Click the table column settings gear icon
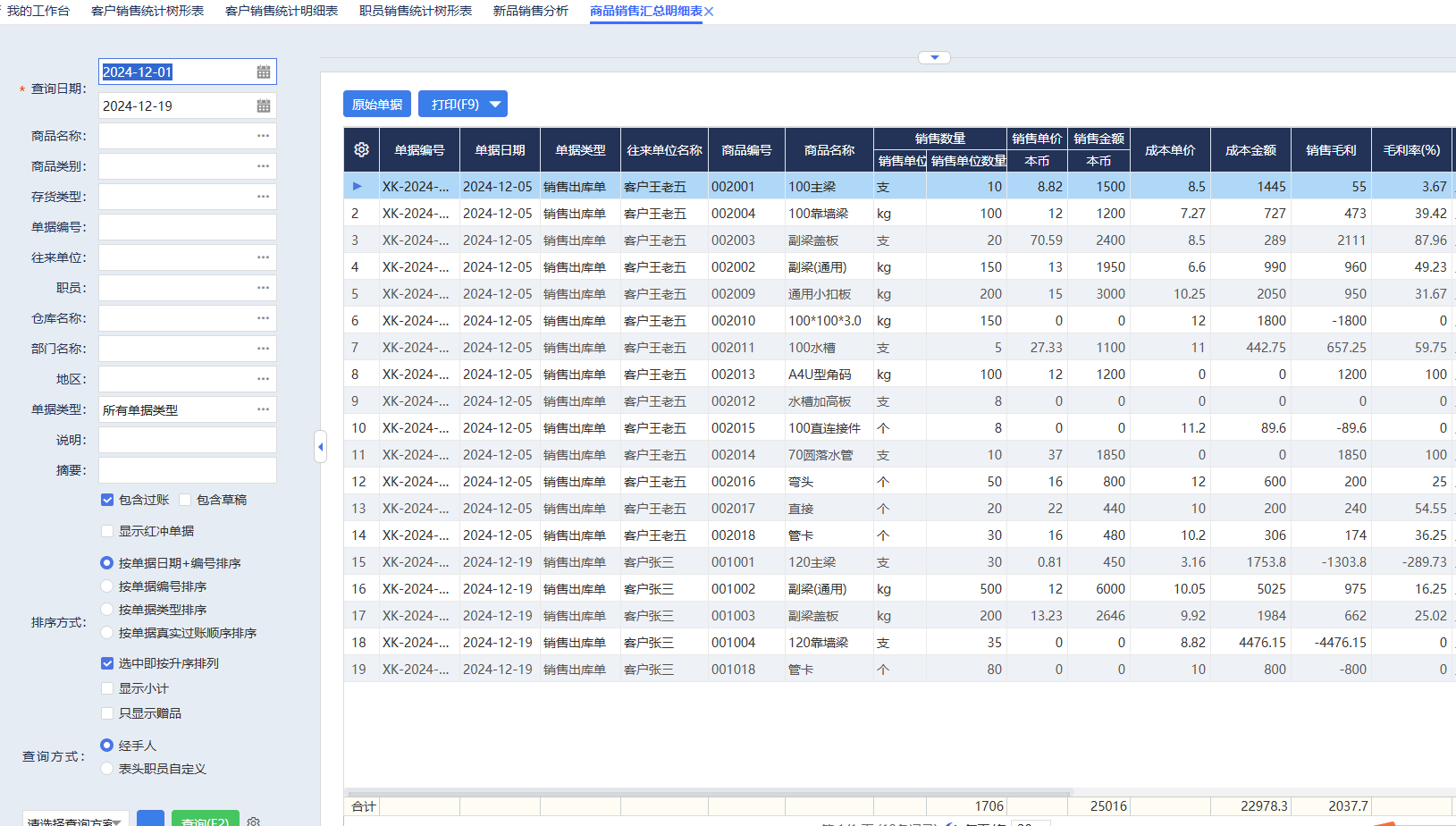 click(361, 150)
